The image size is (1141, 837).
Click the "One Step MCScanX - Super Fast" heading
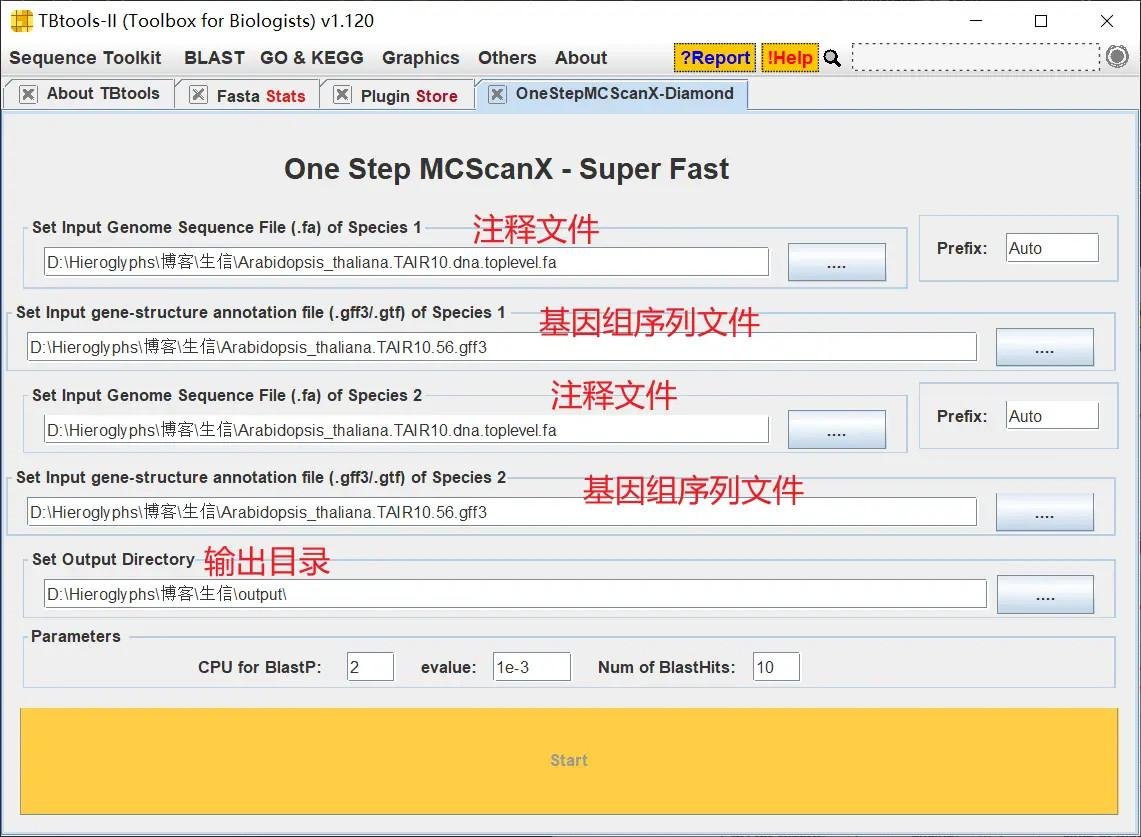pos(506,169)
